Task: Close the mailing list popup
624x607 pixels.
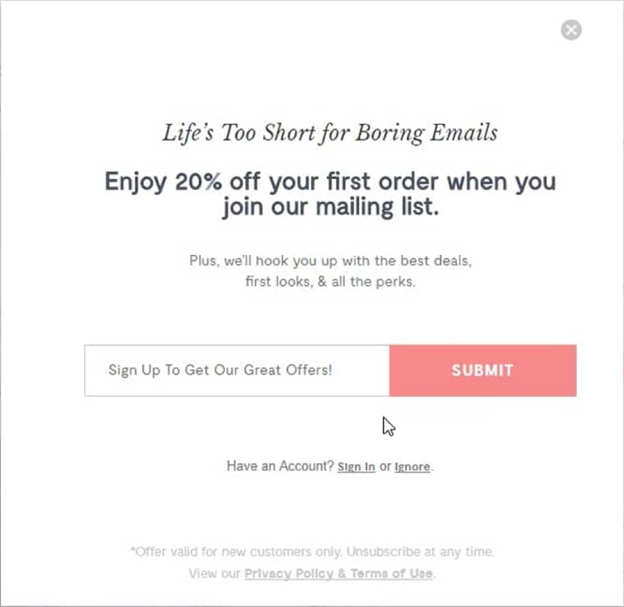Action: (571, 30)
